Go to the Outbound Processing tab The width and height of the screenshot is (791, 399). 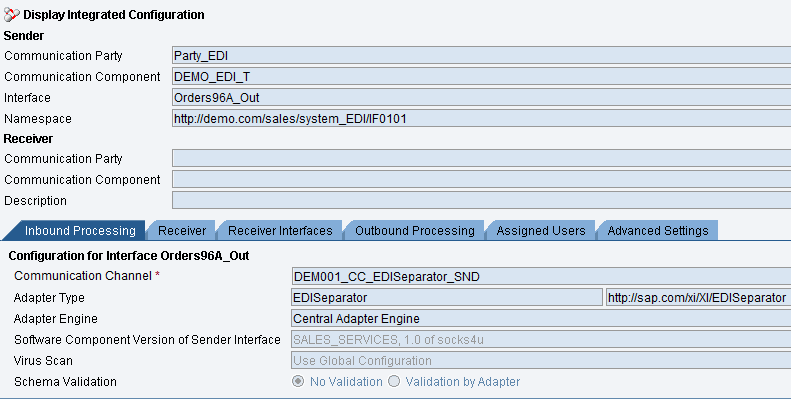tap(414, 231)
